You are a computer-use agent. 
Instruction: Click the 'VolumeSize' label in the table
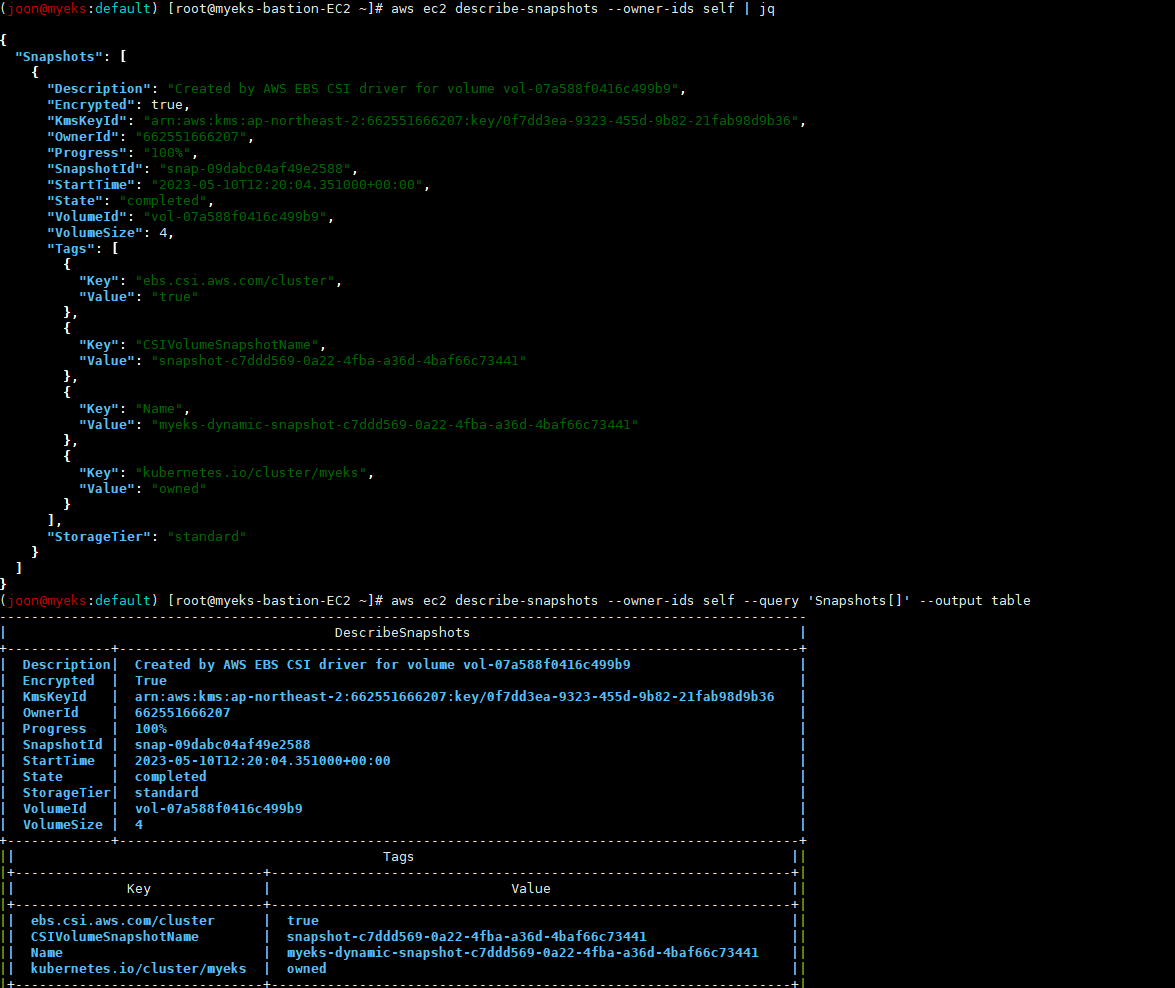[x=62, y=825]
